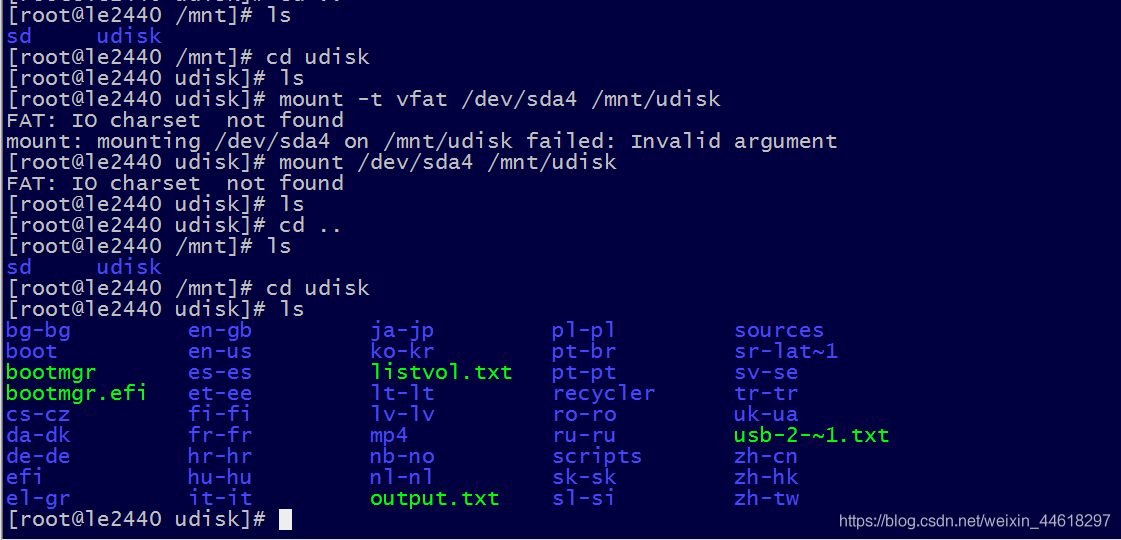Click the green bootmgr.efi file
Screen dimensions: 1121x540
click(x=76, y=393)
